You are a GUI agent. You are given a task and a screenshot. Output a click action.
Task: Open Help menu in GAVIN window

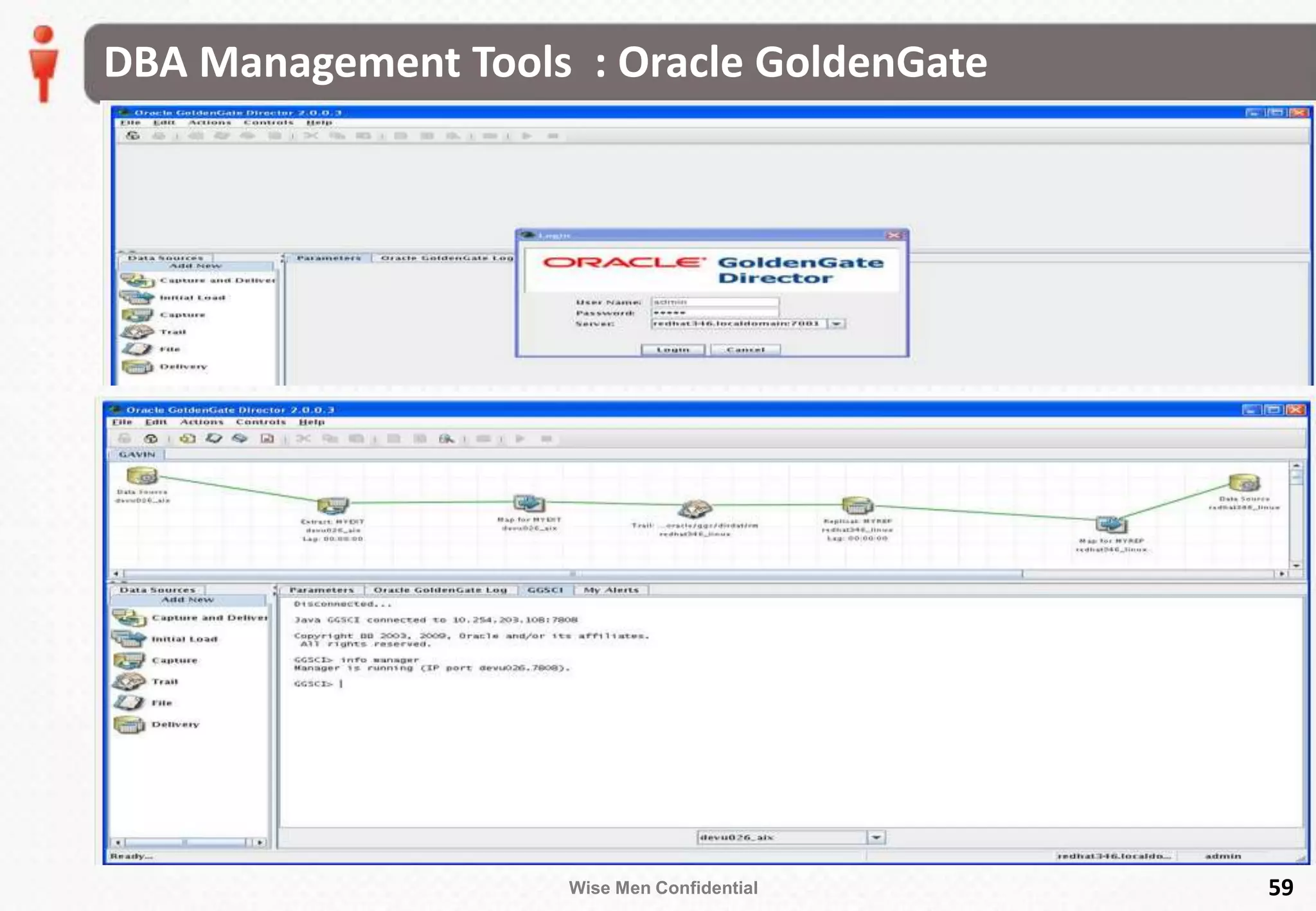coord(312,422)
